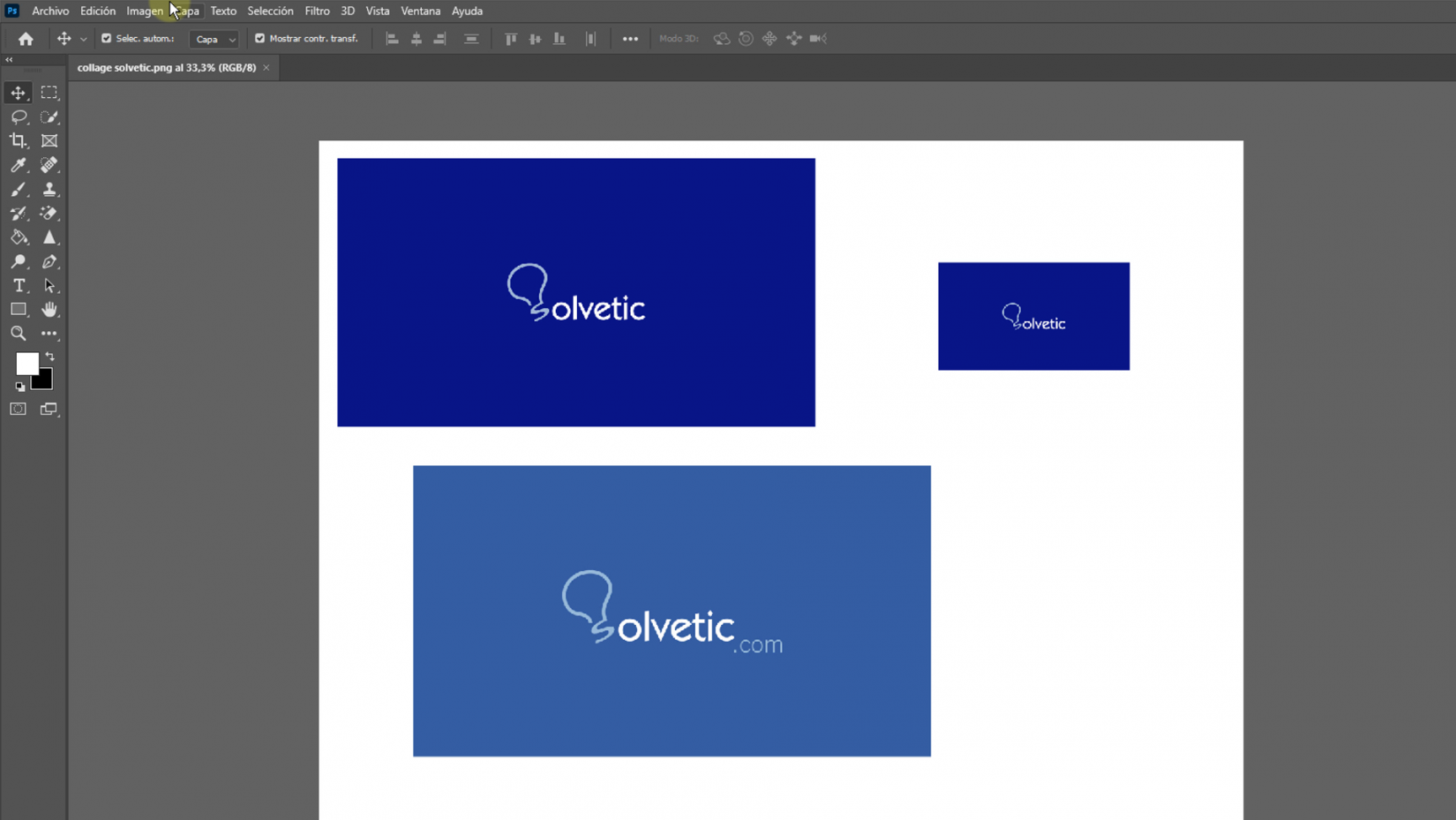Screen dimensions: 1456x820
Task: Select the Dodge tool
Action: pyautogui.click(x=19, y=261)
